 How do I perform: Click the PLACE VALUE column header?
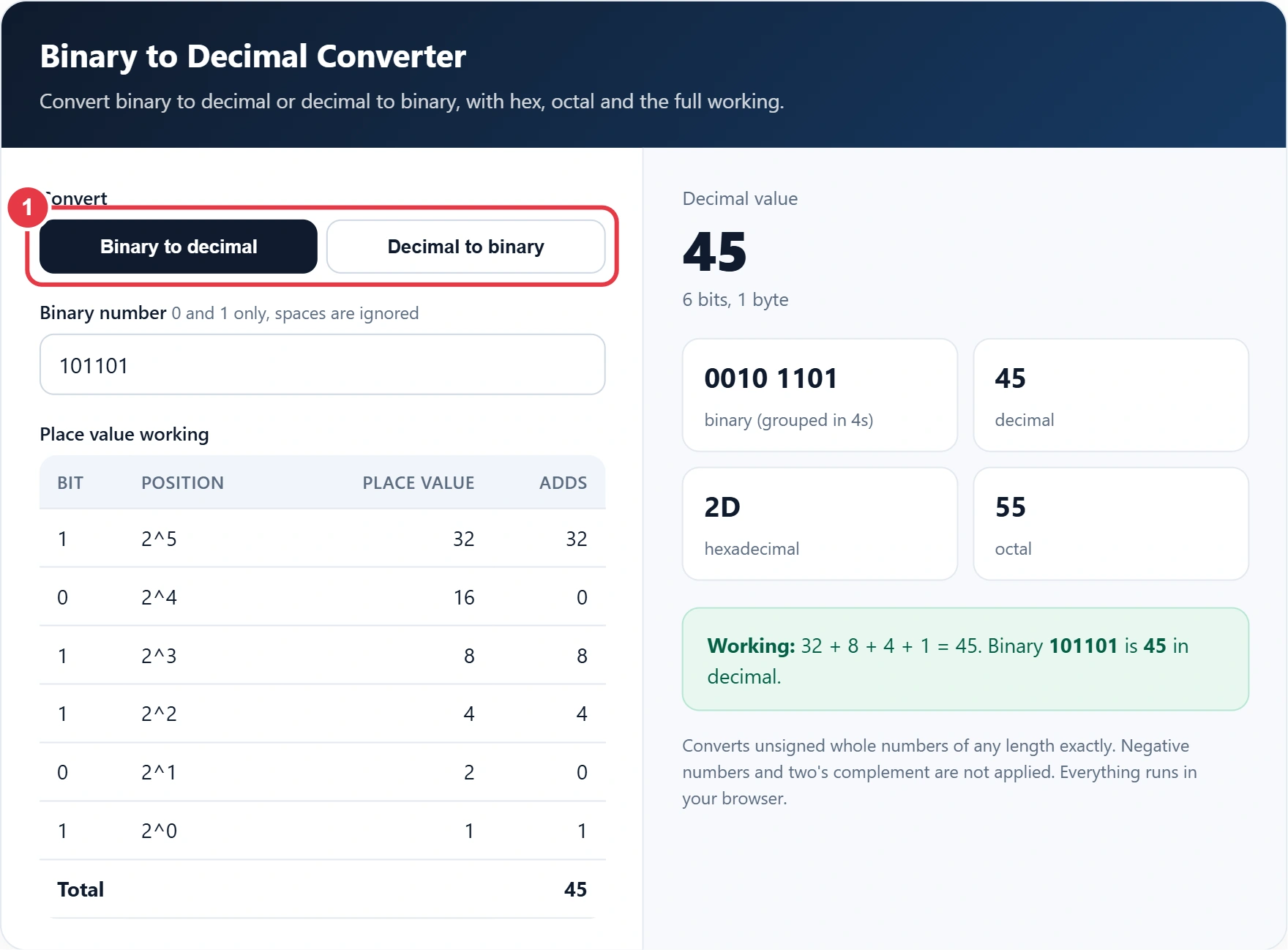418,483
